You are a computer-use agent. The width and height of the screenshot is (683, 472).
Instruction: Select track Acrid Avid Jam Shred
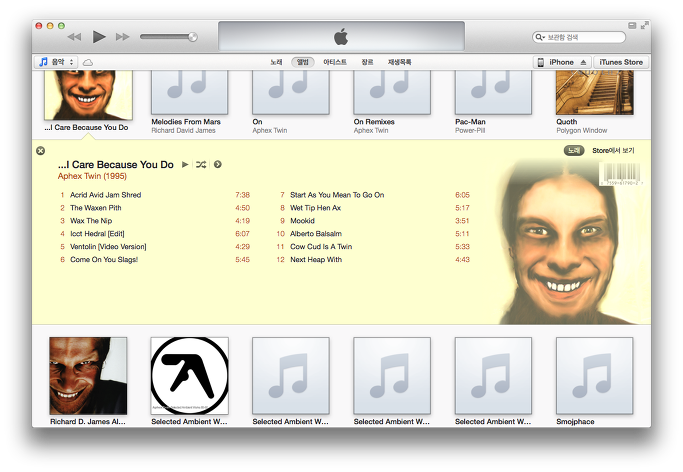coord(155,195)
